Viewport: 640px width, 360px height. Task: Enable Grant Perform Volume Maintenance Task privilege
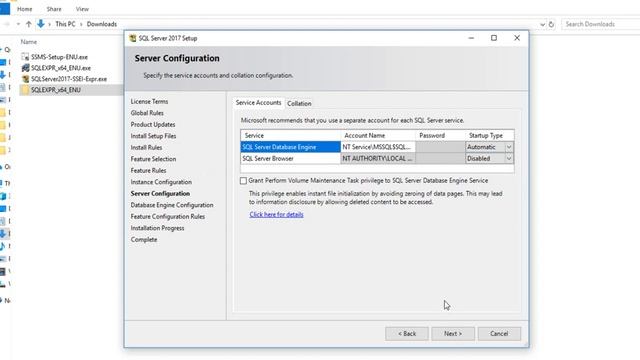click(x=243, y=181)
